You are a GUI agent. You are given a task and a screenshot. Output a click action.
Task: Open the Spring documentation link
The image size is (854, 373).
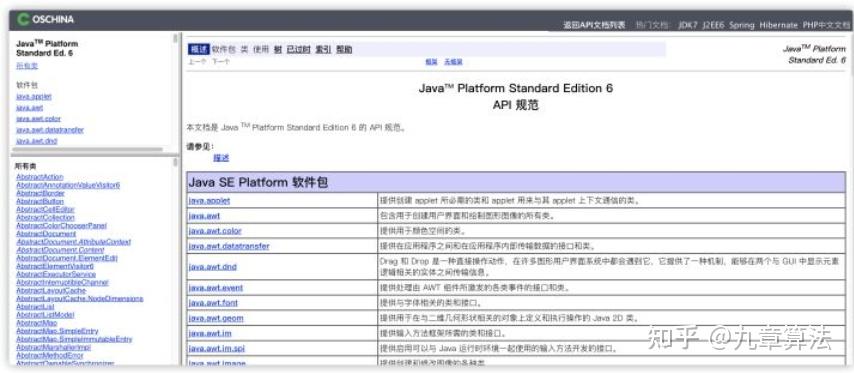[x=742, y=25]
